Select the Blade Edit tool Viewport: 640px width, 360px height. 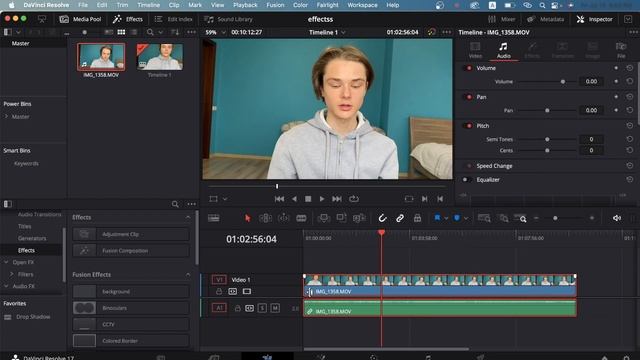(301, 218)
